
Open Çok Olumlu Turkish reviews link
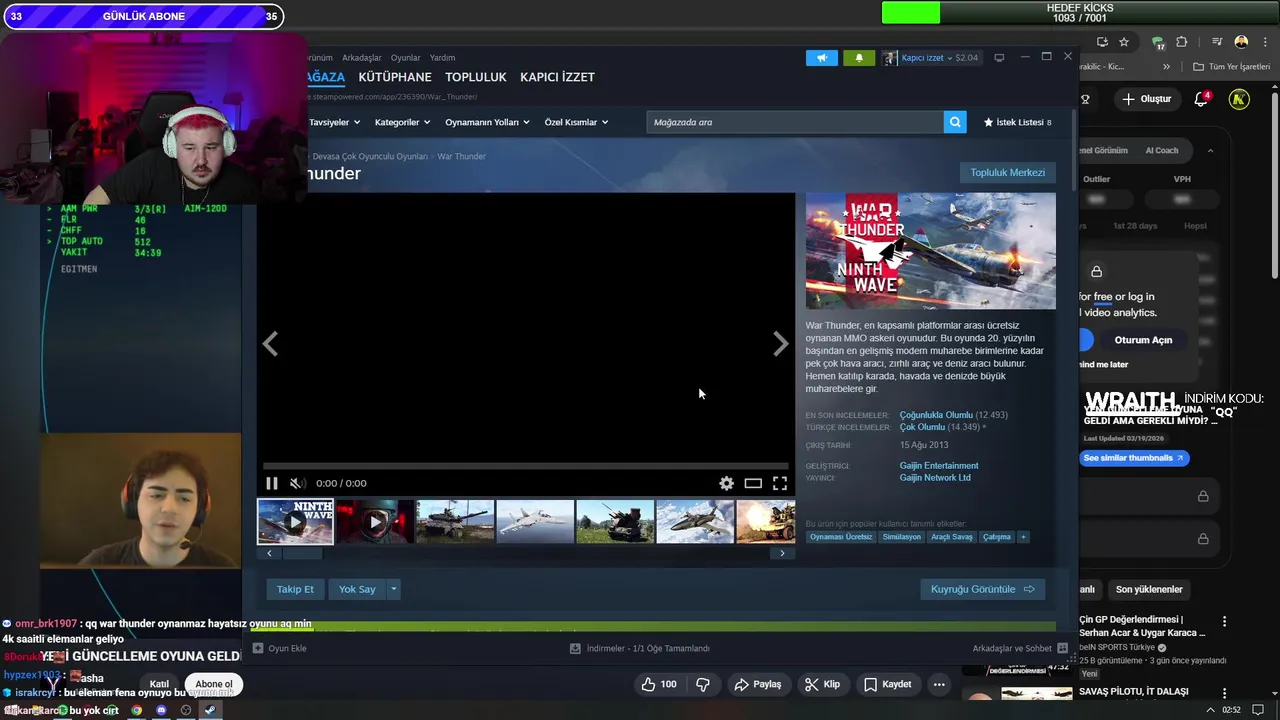[922, 427]
